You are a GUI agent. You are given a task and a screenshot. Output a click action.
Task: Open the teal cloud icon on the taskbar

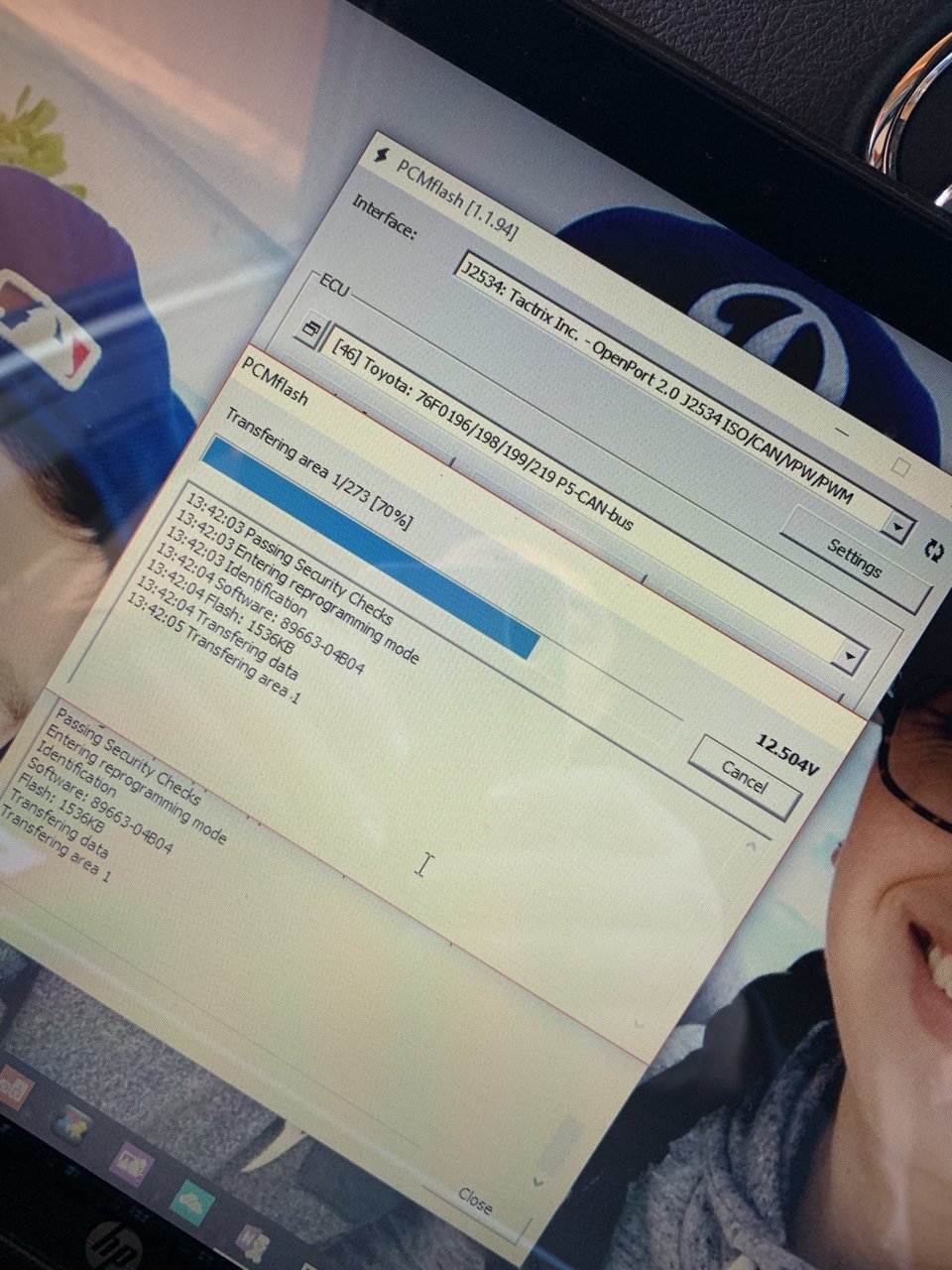[x=191, y=1201]
